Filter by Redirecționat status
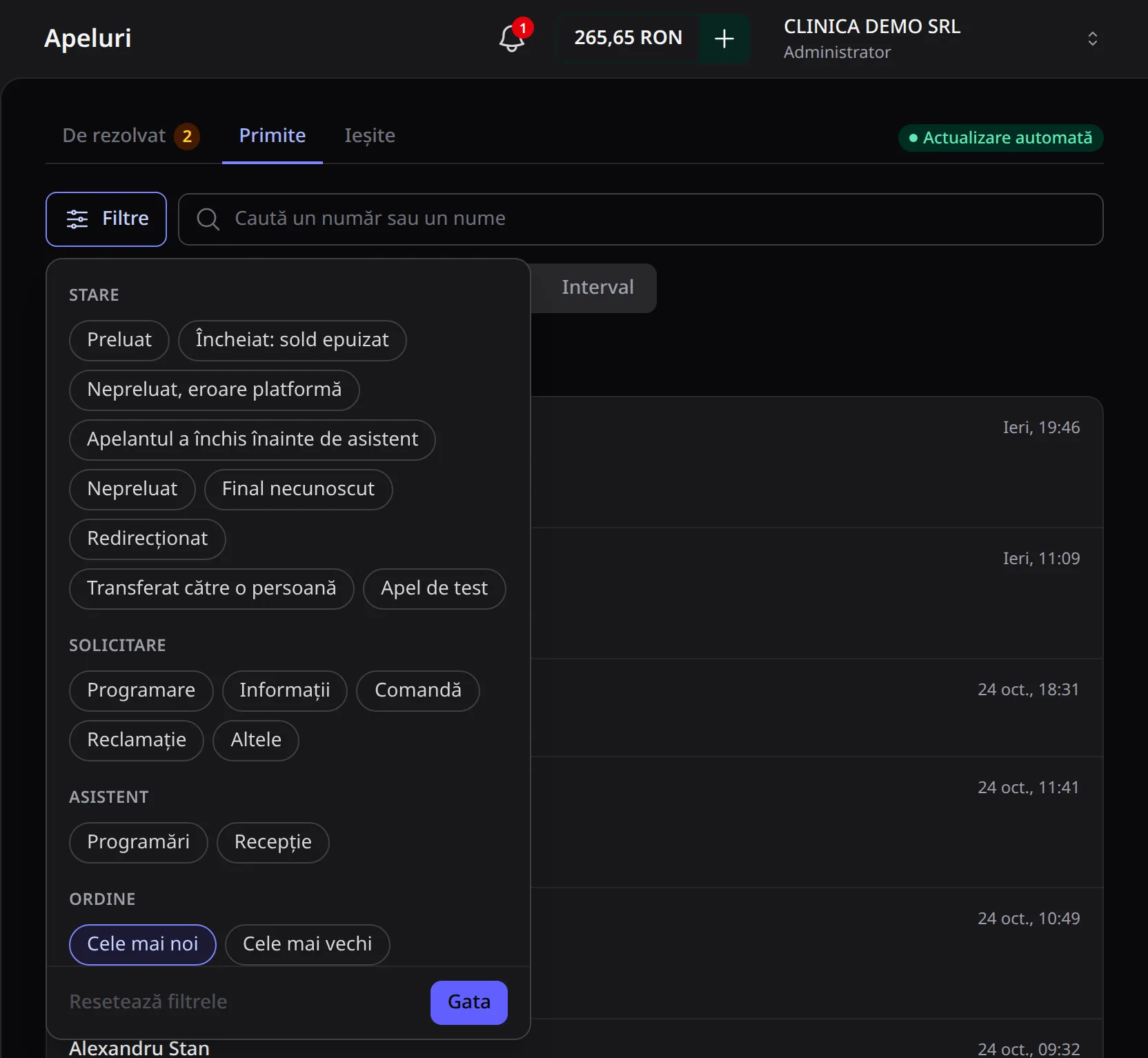The height and width of the screenshot is (1058, 1148). tap(148, 539)
